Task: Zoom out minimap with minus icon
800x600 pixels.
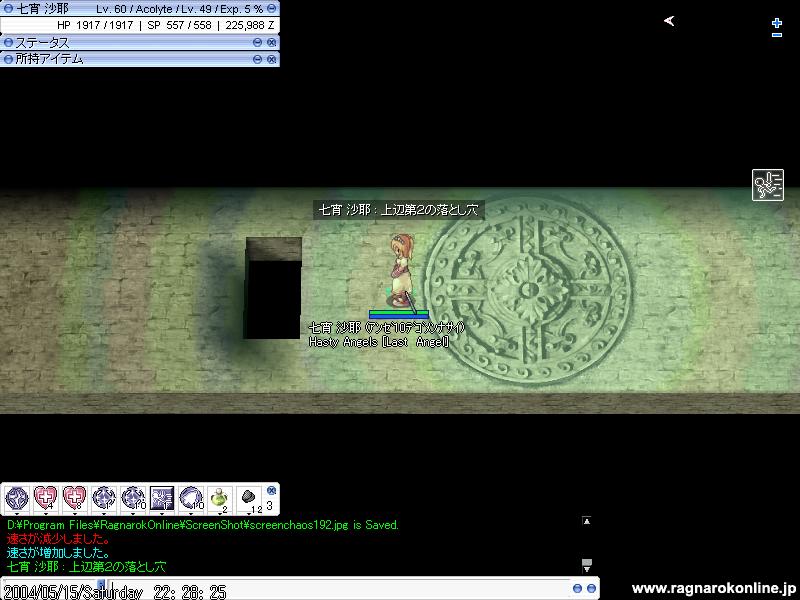Action: 777,35
